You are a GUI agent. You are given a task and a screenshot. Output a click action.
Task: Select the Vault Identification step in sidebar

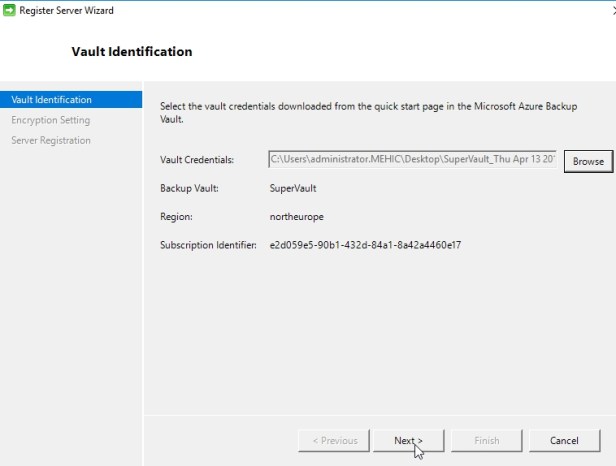(x=51, y=100)
